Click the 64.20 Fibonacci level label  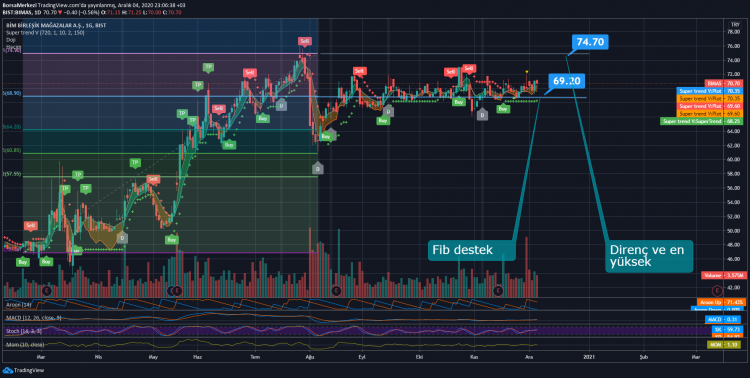(x=12, y=127)
